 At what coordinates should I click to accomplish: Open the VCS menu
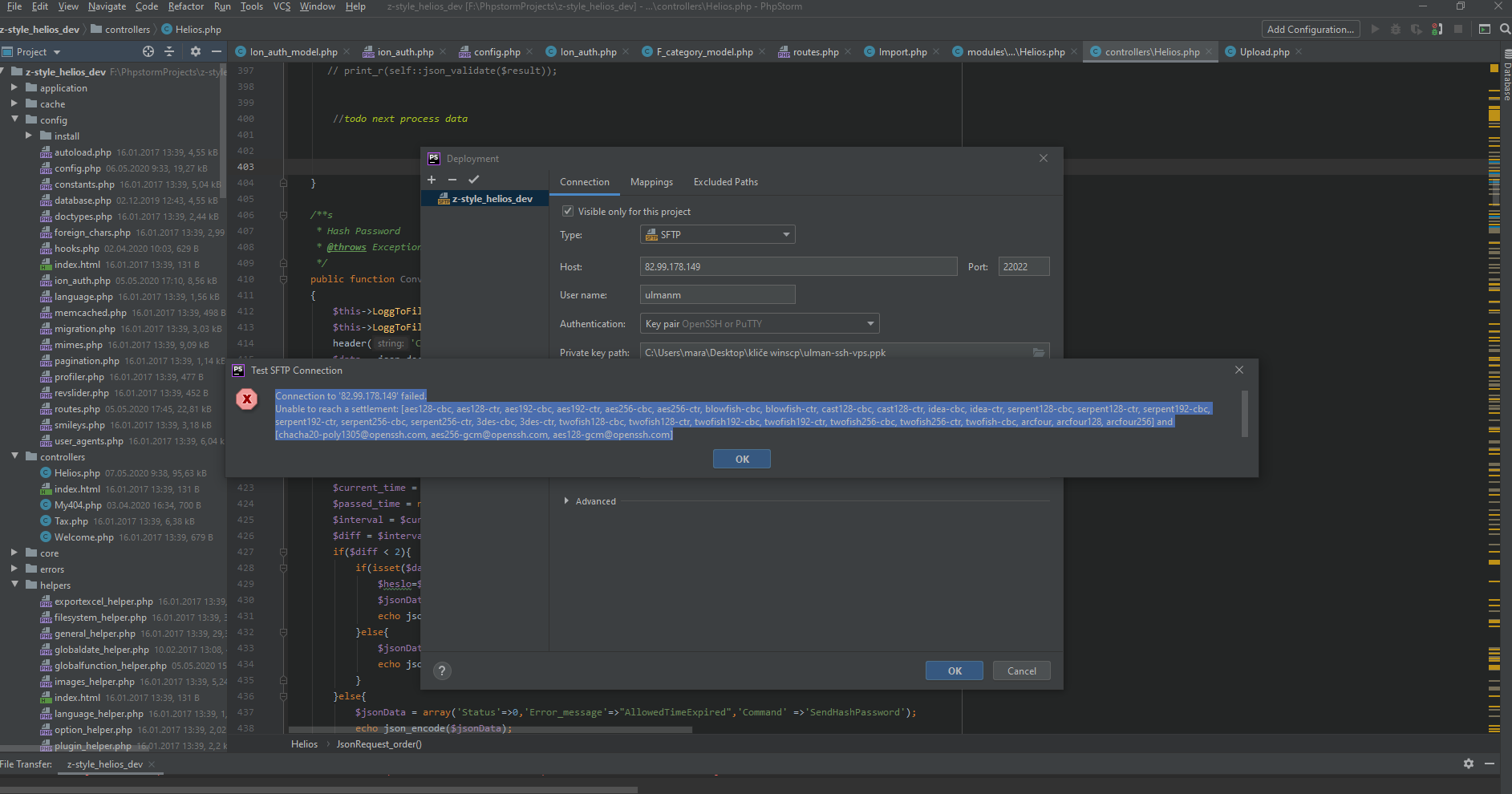click(x=282, y=6)
